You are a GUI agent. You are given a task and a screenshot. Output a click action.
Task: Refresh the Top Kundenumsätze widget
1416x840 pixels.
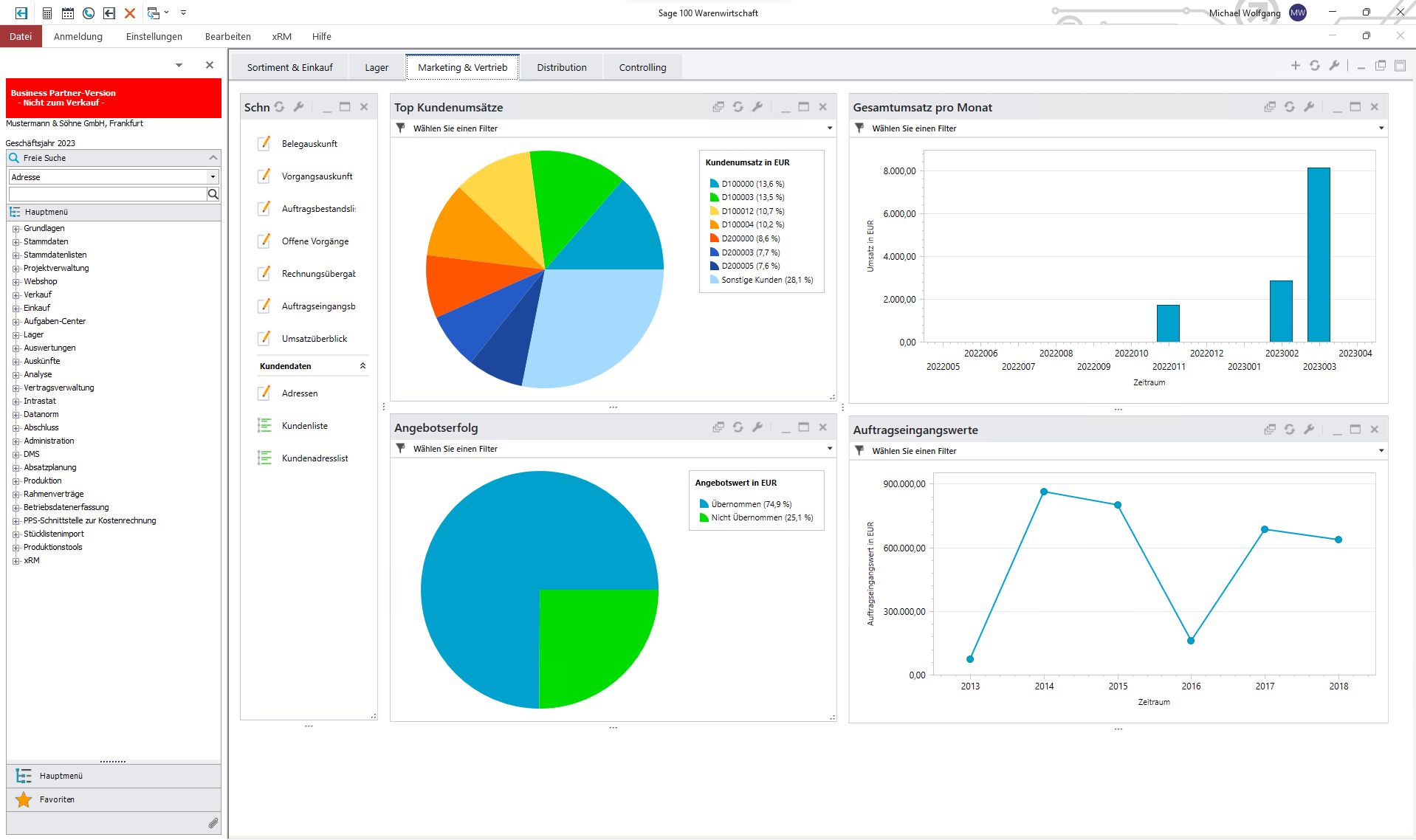pos(738,107)
